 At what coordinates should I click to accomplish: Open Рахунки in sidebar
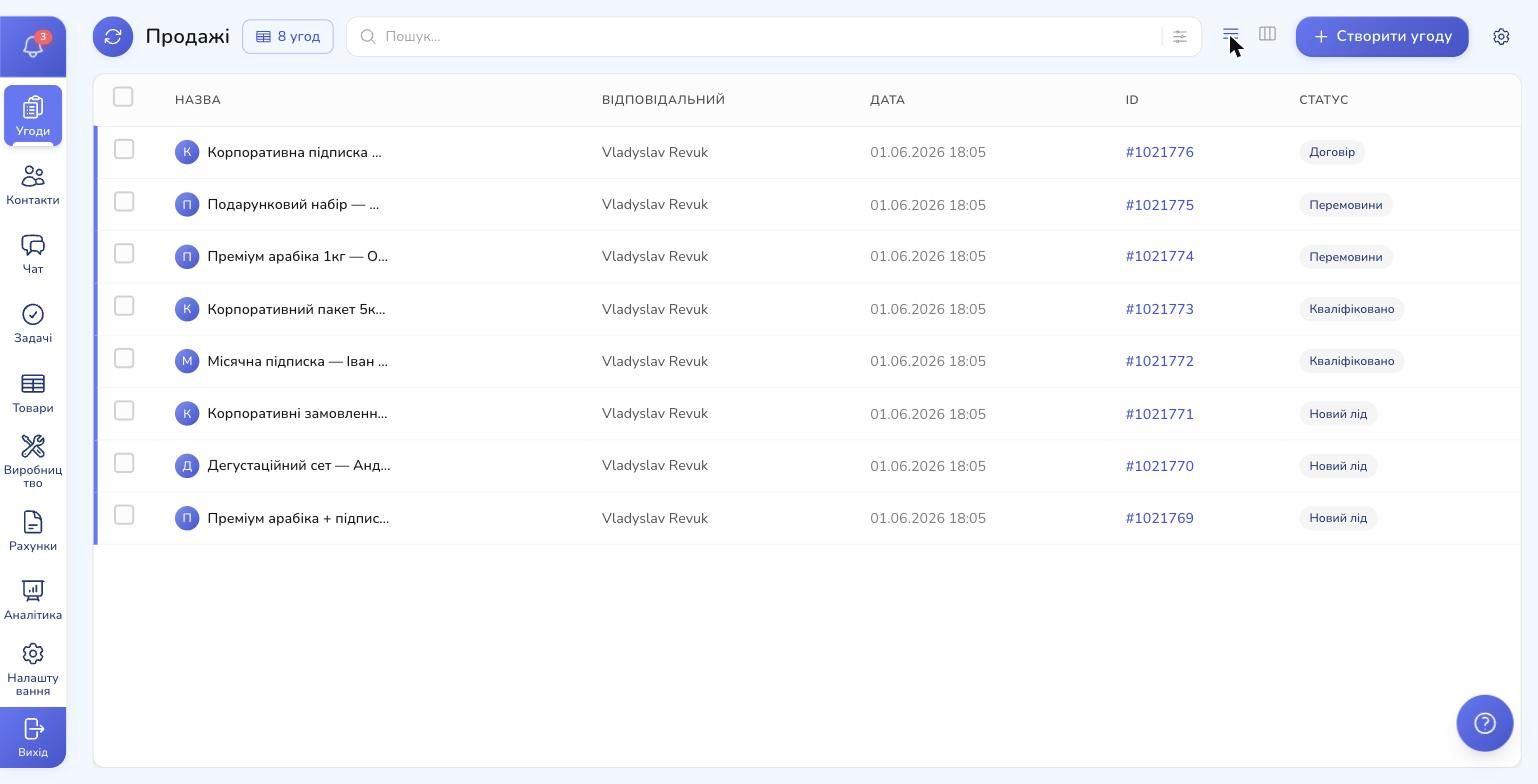pyautogui.click(x=33, y=531)
